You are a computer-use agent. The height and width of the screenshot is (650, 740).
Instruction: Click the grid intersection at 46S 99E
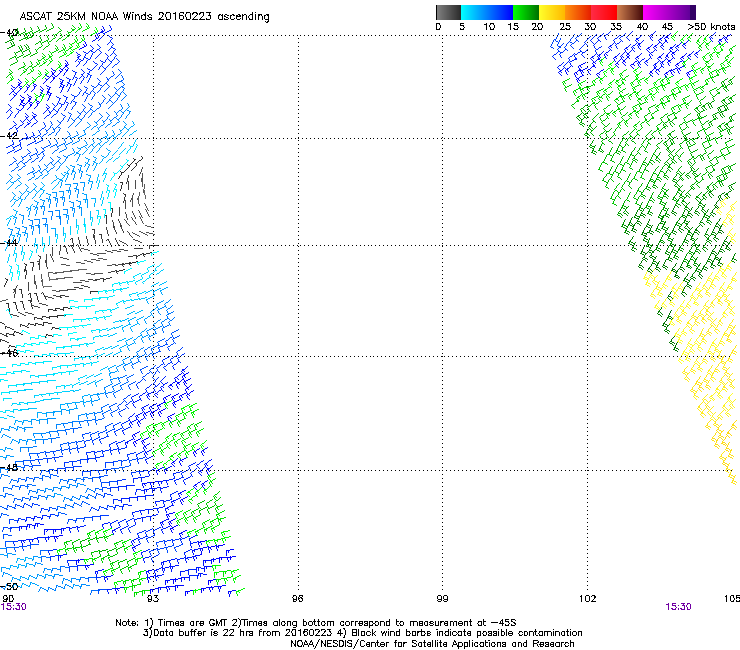click(443, 356)
